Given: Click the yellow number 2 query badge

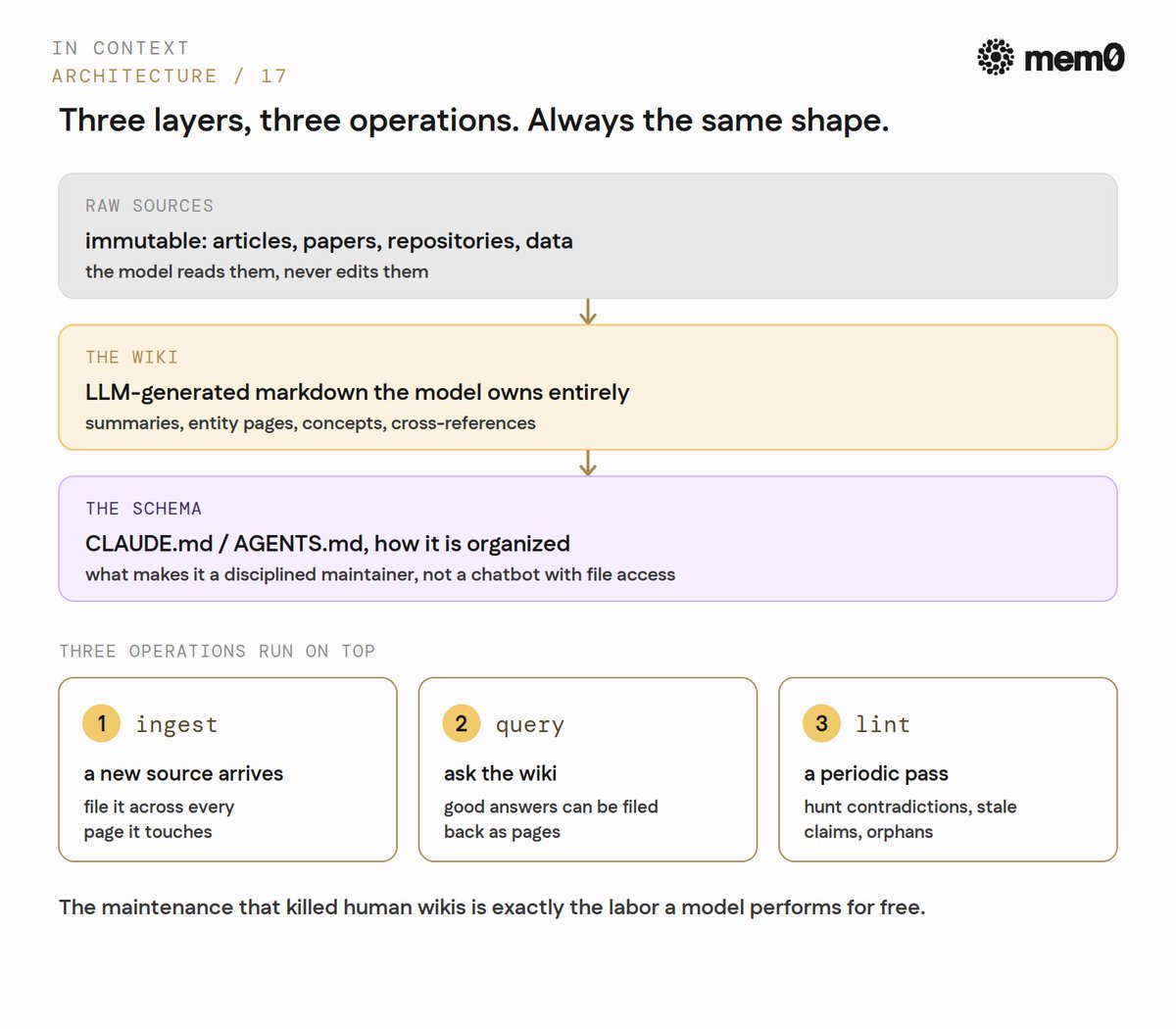Looking at the screenshot, I should [x=462, y=723].
